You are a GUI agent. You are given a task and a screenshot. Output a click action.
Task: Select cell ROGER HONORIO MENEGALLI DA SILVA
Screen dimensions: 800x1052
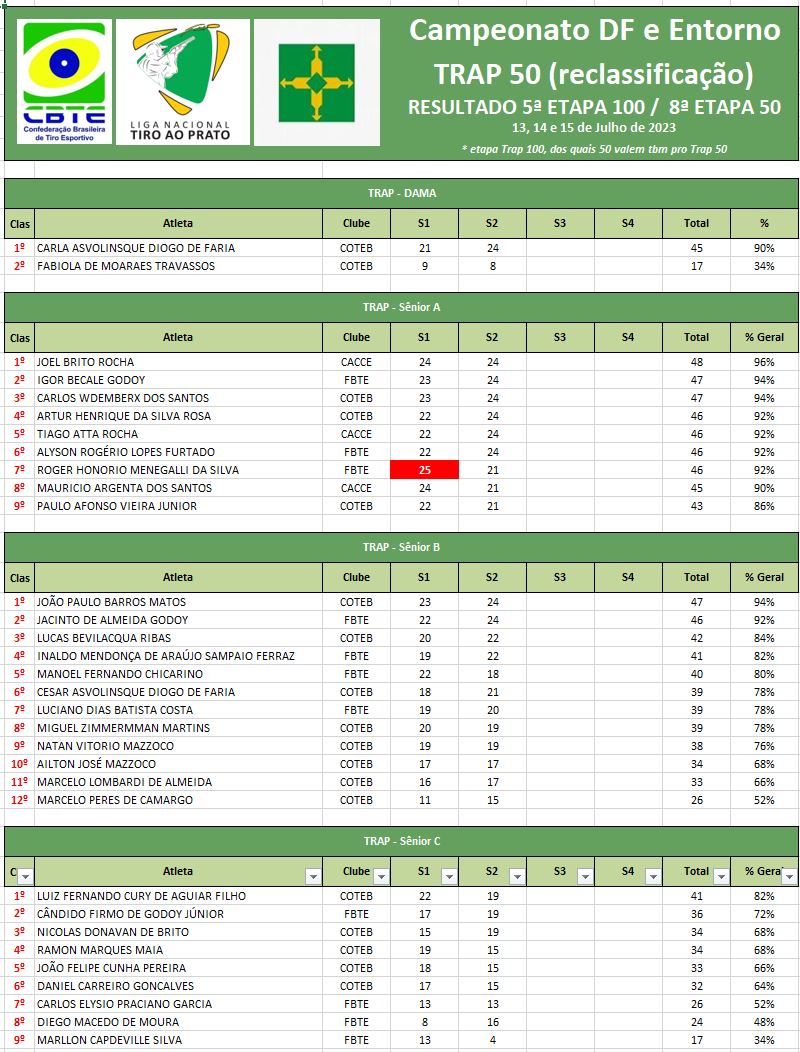pos(179,470)
